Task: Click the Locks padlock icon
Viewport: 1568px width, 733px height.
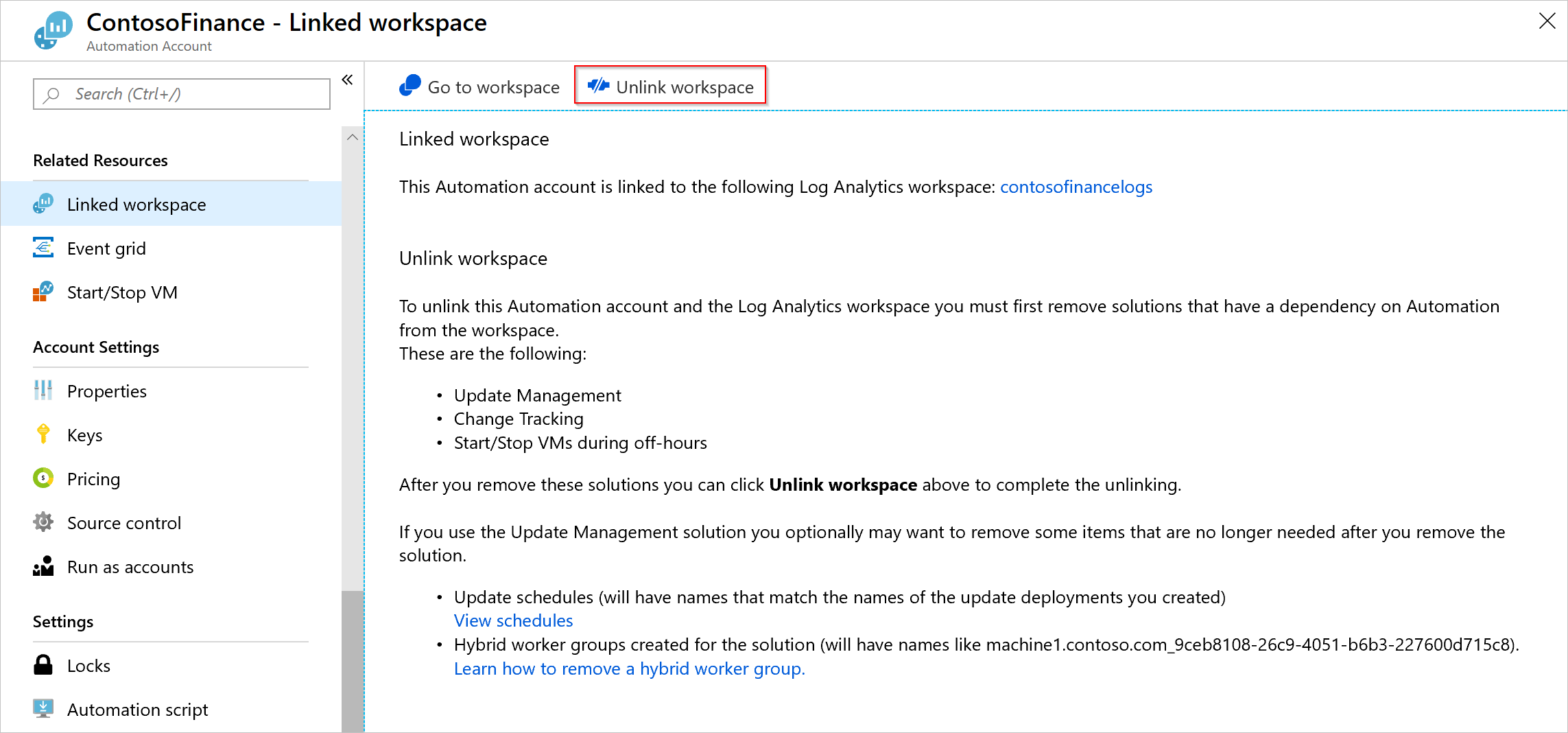Action: pyautogui.click(x=43, y=665)
